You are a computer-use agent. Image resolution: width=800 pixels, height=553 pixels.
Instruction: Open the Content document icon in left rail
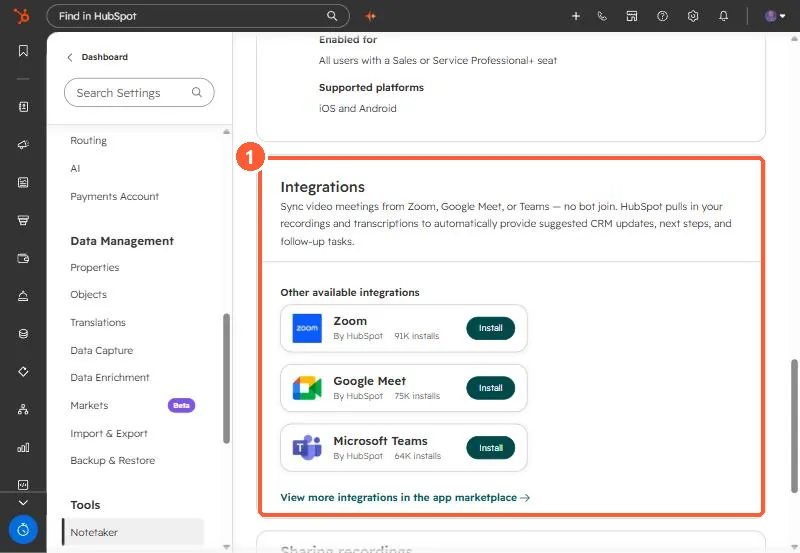pos(23,183)
